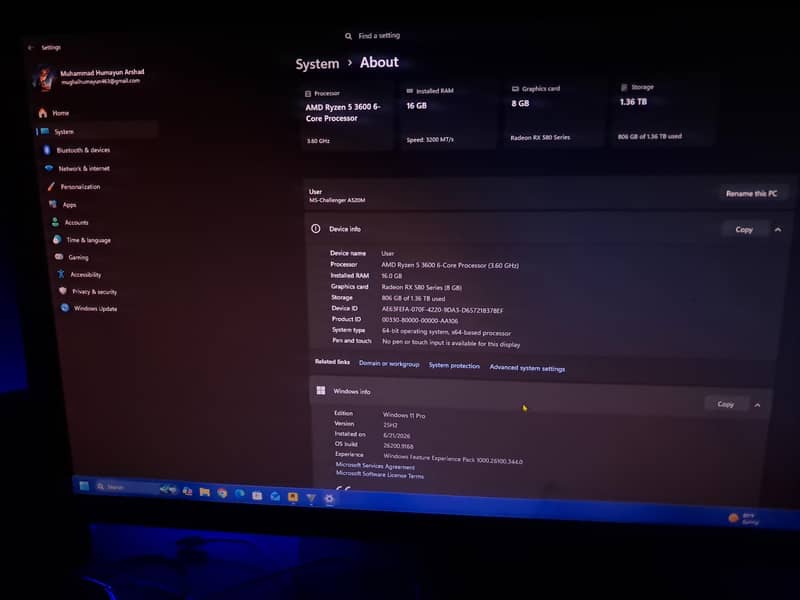The image size is (800, 600).
Task: Open Microsoft Software License Terms link
Action: [380, 474]
